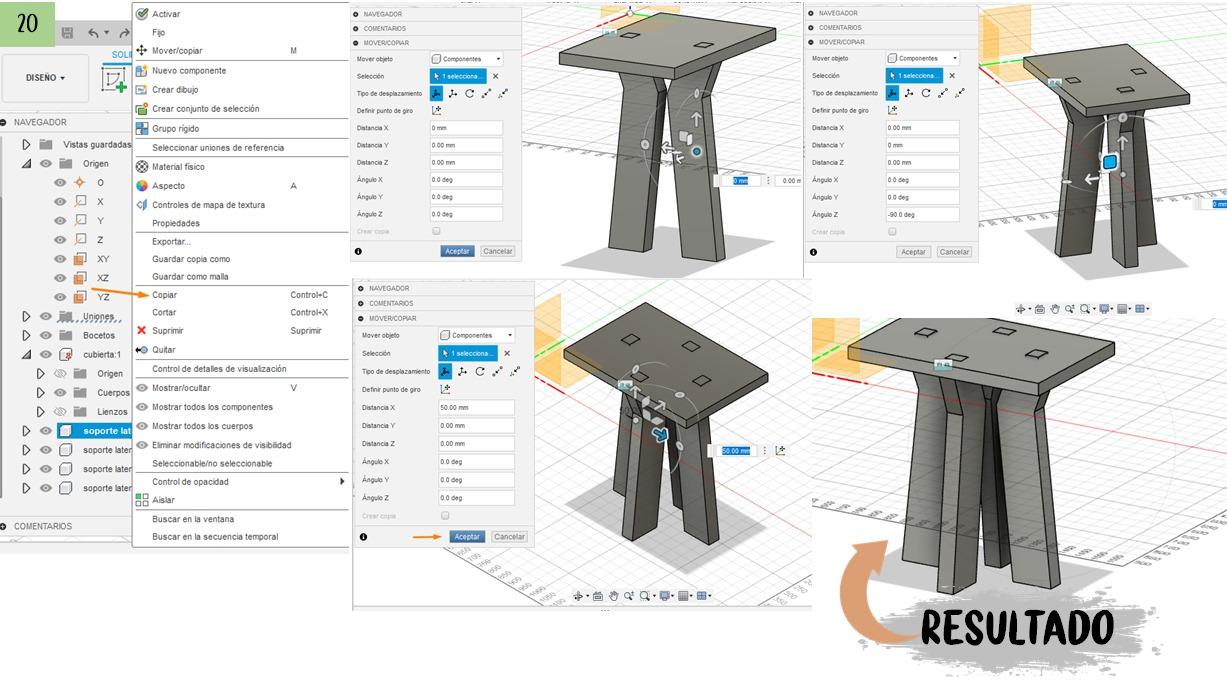Click the origin point O icon in browser
Viewport: 1227px width, 695px height.
80,182
